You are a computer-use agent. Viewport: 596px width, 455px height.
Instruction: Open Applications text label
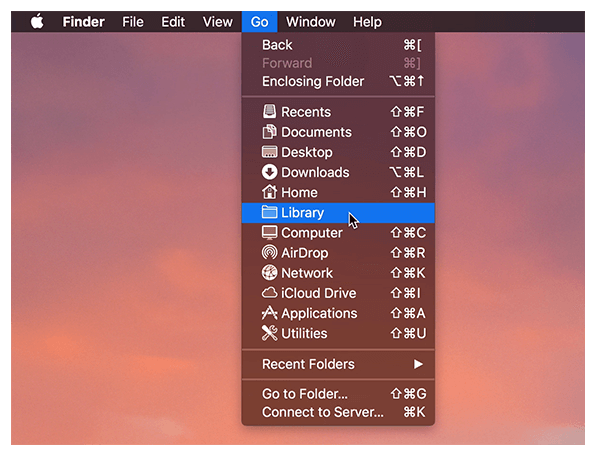(319, 313)
